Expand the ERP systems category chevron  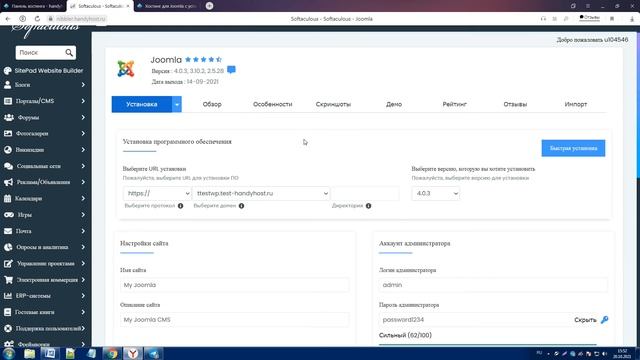tap(83, 296)
